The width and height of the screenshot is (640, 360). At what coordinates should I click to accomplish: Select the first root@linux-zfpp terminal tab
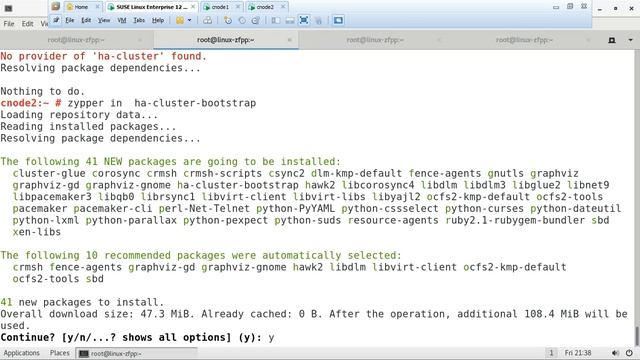pyautogui.click(x=76, y=40)
